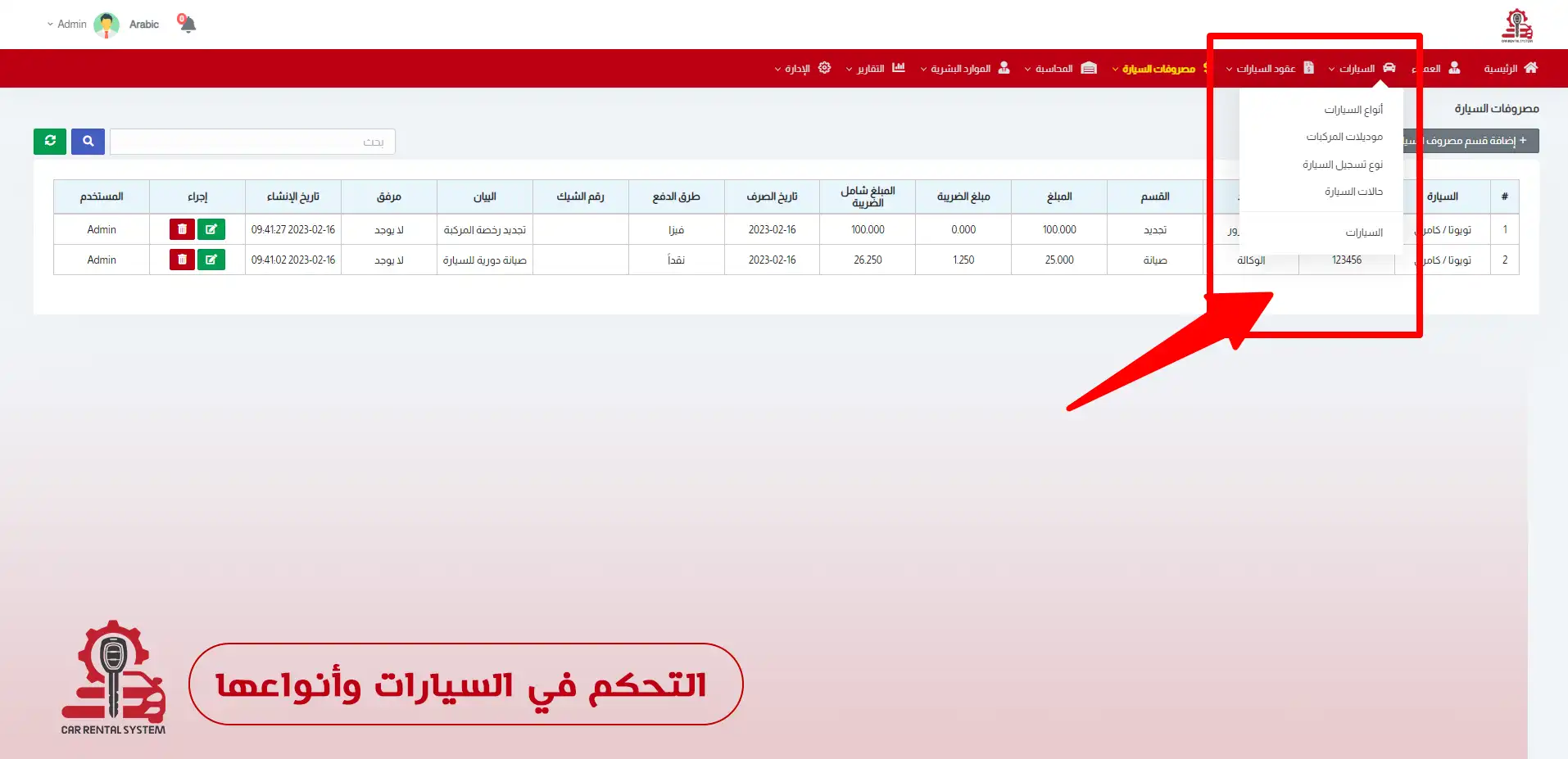Switch language via the Arabic link
1568x759 pixels.
[x=144, y=25]
